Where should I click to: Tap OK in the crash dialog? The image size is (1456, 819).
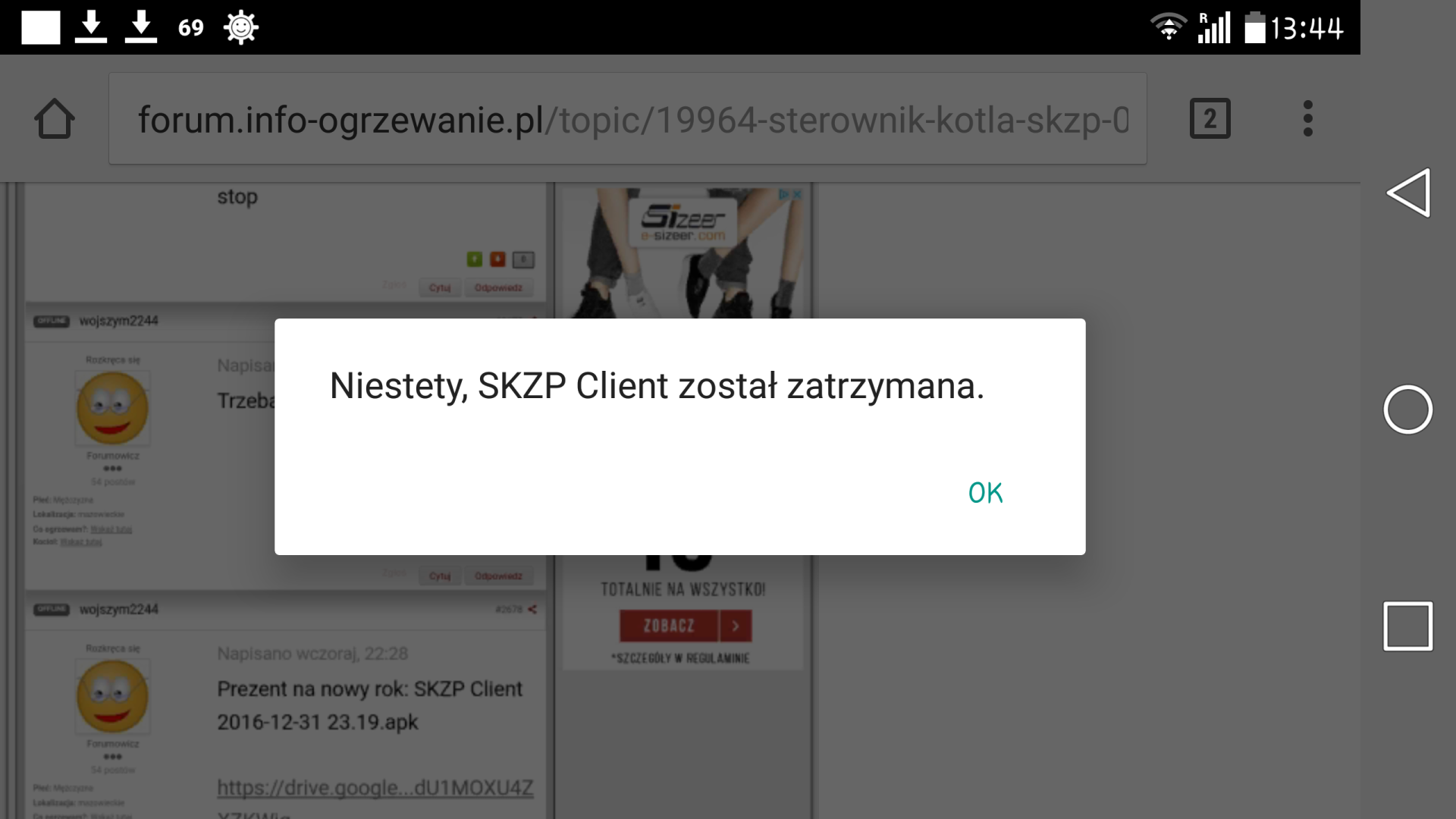985,493
